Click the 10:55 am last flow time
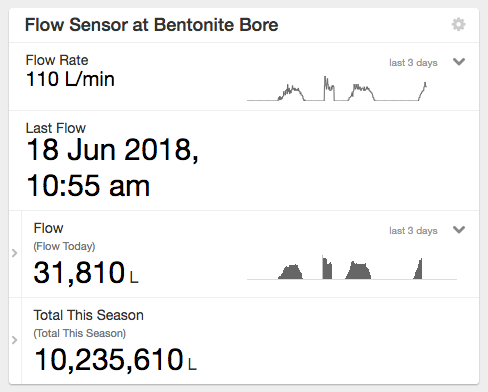Screen dimensions: 488x392 coord(88,186)
